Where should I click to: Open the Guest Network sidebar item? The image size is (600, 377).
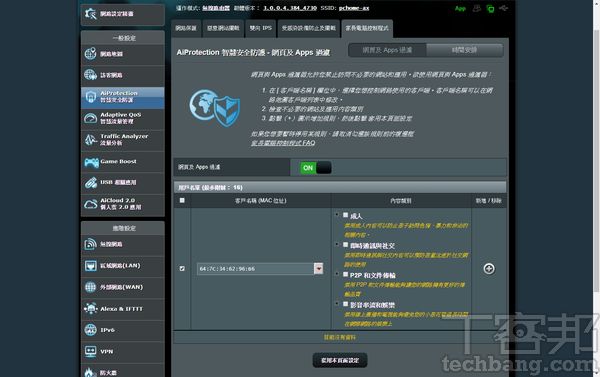[x=122, y=75]
